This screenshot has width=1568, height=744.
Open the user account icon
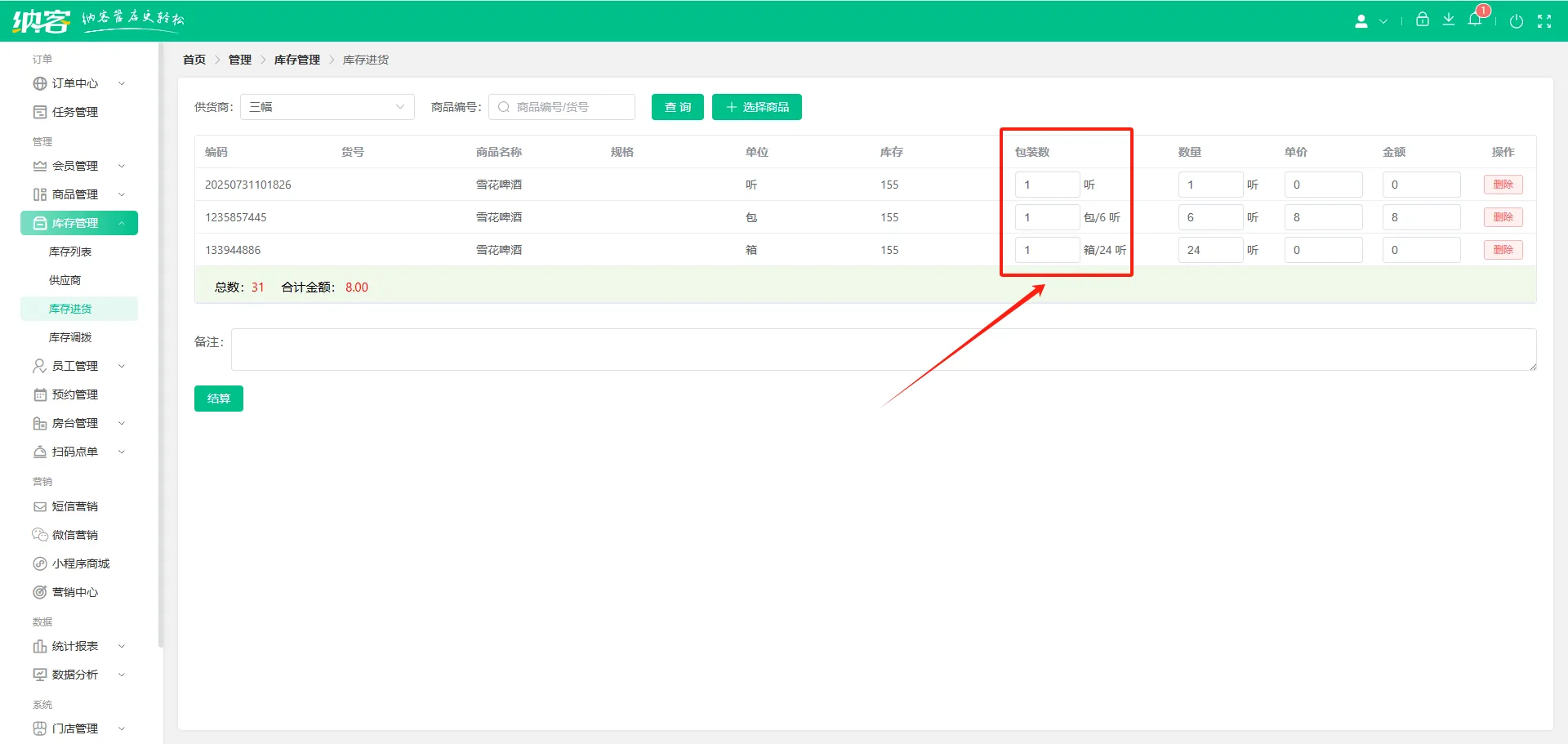(x=1361, y=21)
